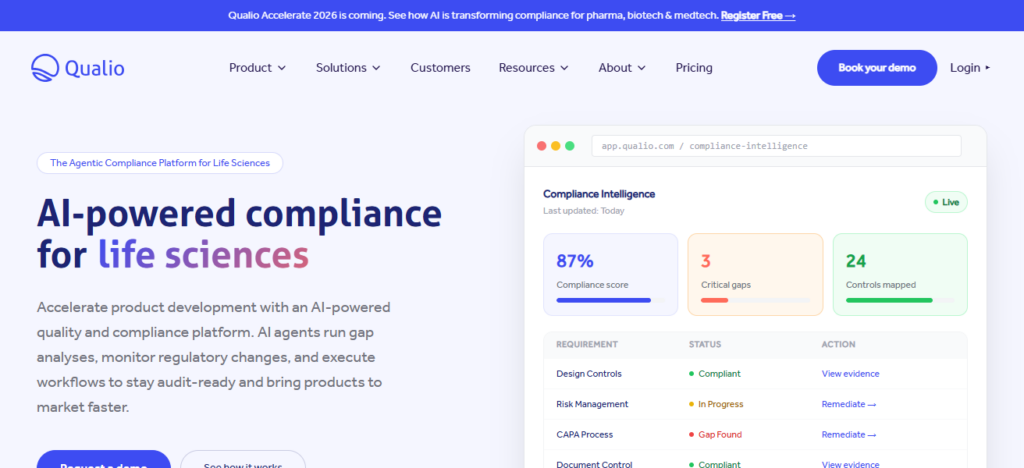Click the gradient life sciences text
Image resolution: width=1024 pixels, height=468 pixels.
[203, 255]
